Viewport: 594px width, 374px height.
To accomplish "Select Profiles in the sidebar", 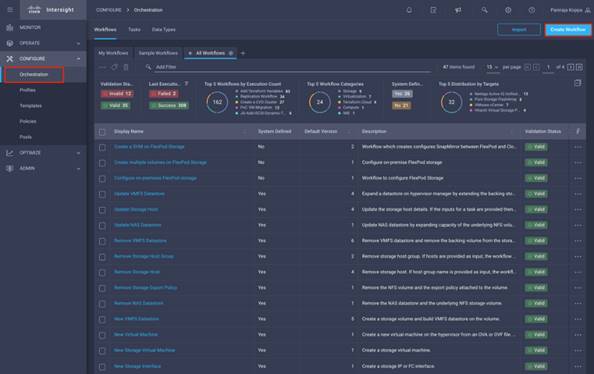I will click(28, 90).
